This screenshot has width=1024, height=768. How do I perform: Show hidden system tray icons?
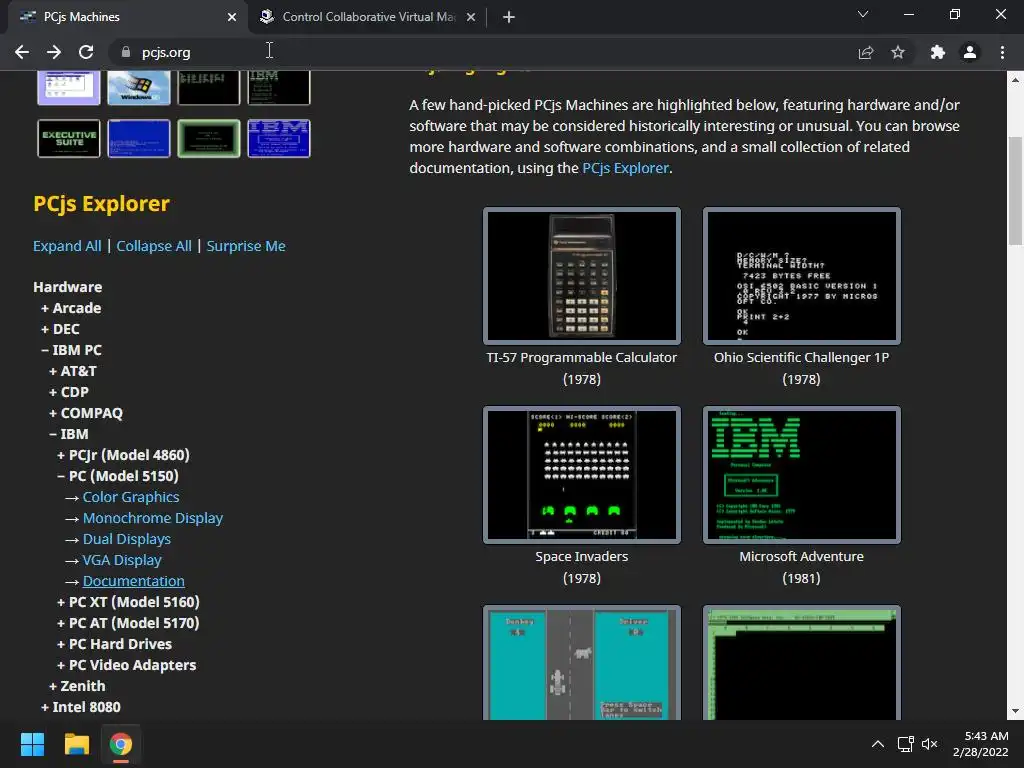click(x=878, y=744)
